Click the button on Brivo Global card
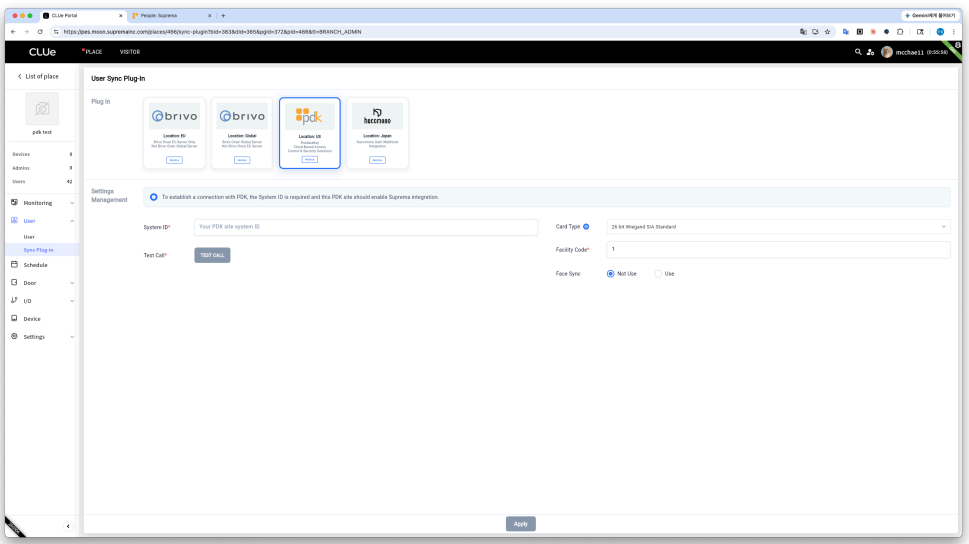The height and width of the screenshot is (544, 969). 242,160
